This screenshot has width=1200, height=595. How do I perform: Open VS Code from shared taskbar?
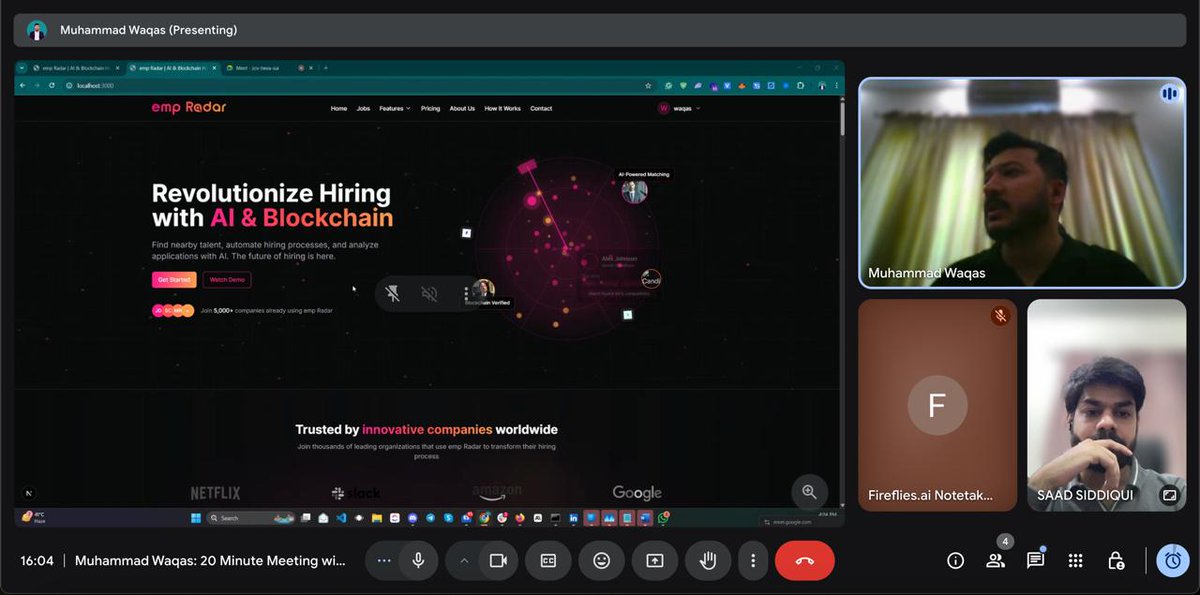340,518
